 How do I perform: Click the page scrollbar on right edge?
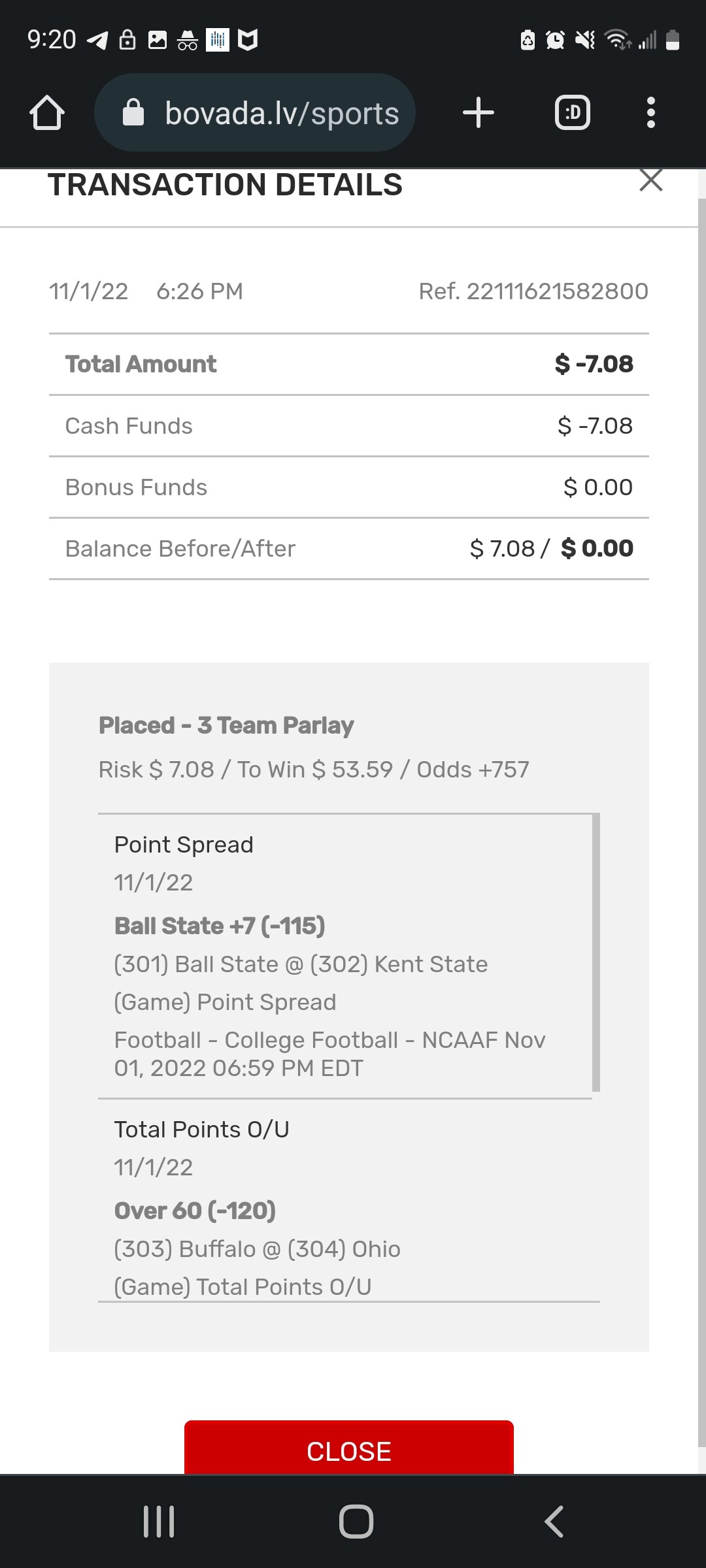[x=701, y=823]
